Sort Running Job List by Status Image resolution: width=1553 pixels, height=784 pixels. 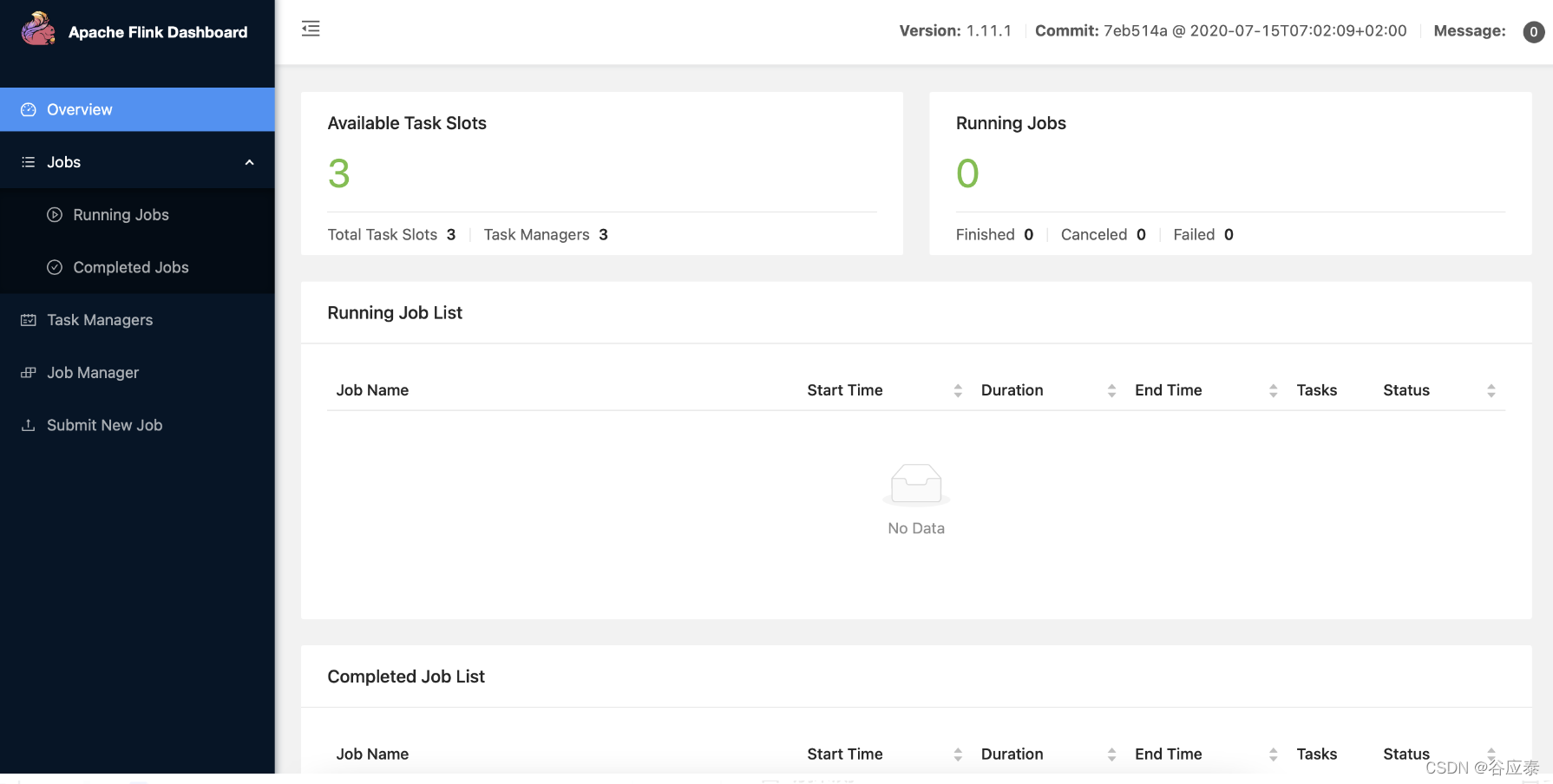click(1491, 390)
